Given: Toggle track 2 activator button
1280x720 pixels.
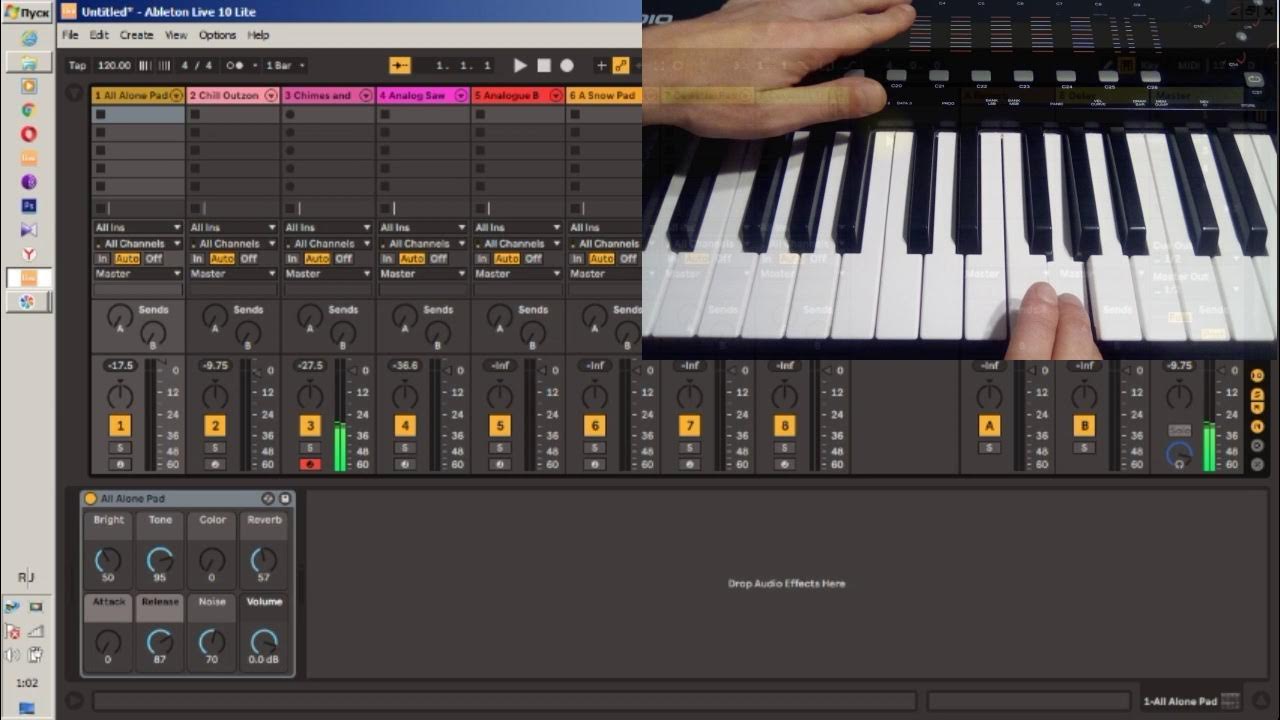Looking at the screenshot, I should (x=215, y=427).
